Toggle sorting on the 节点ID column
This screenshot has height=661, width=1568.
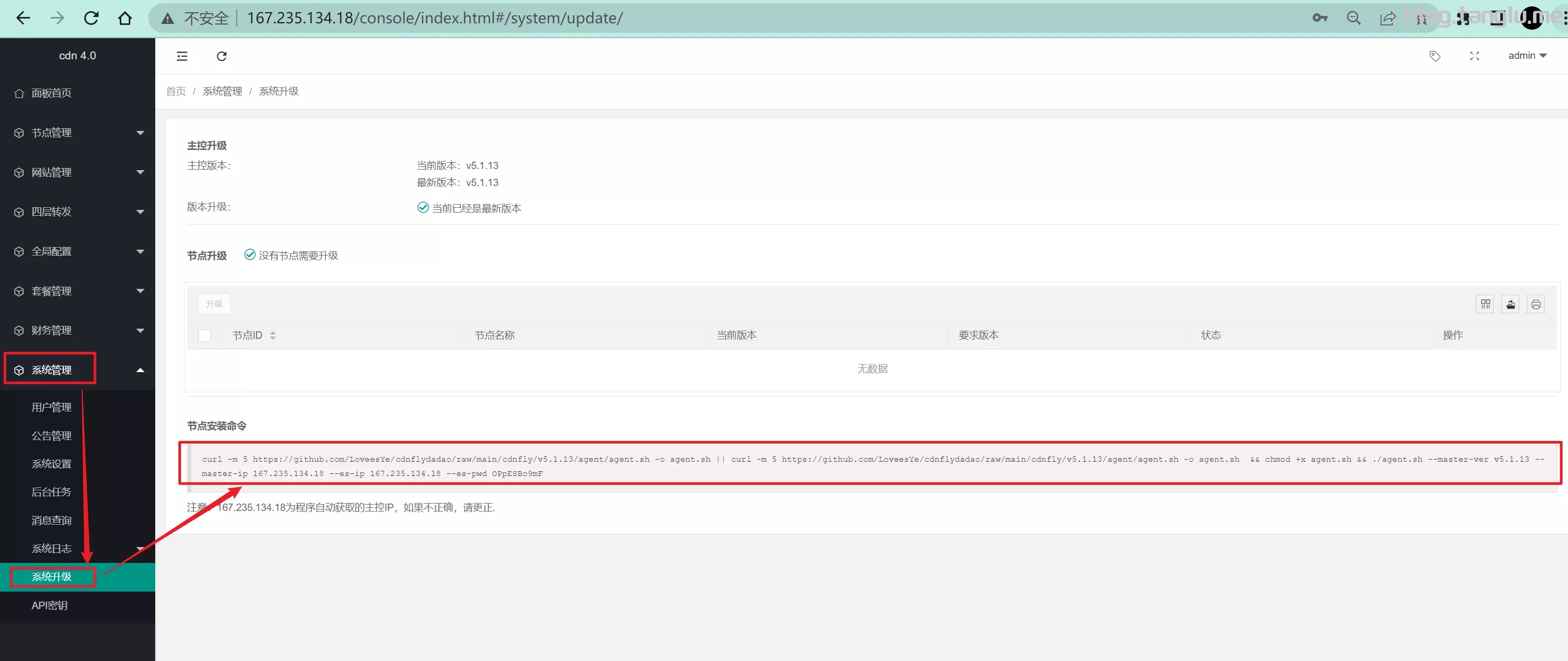[273, 335]
